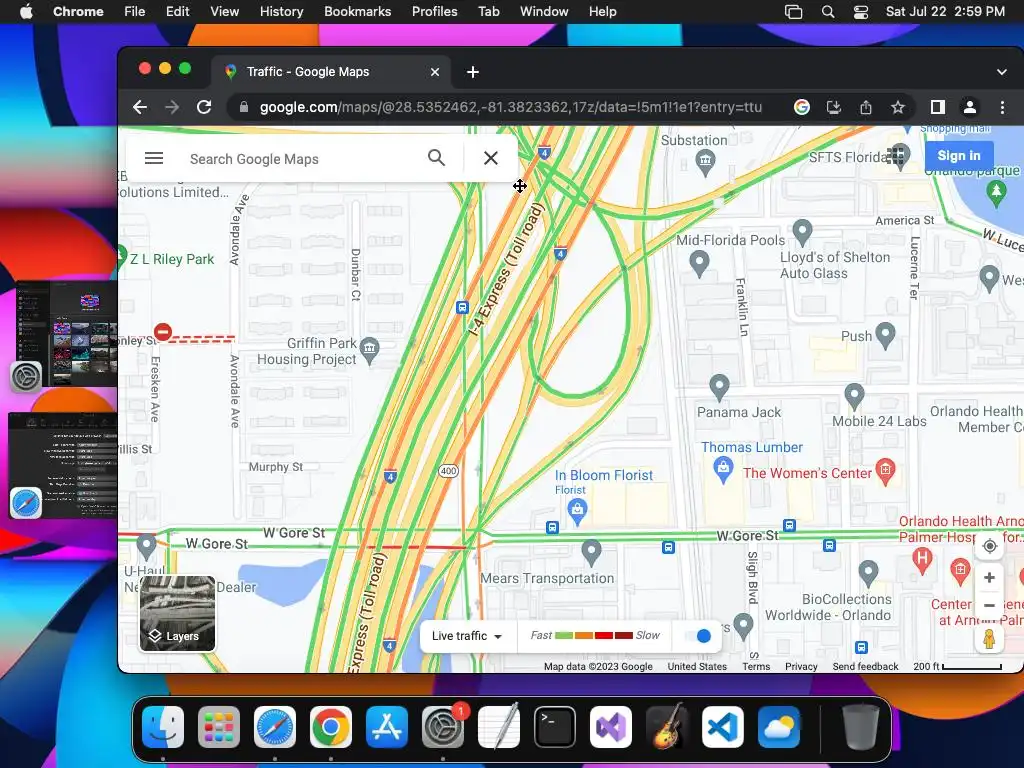
Task: Open the Window menu
Action: coord(544,11)
